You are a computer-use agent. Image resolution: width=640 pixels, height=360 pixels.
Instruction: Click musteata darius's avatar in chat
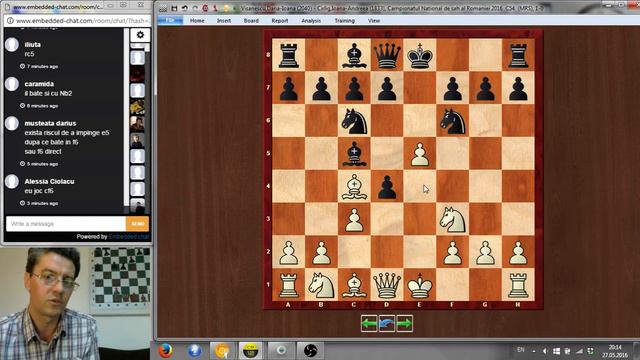click(12, 123)
